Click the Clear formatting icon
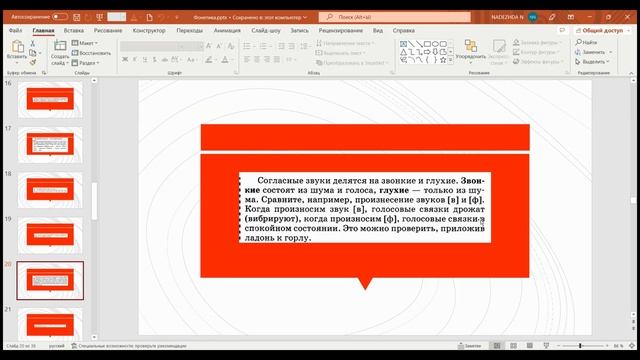The image size is (640, 360). click(231, 46)
